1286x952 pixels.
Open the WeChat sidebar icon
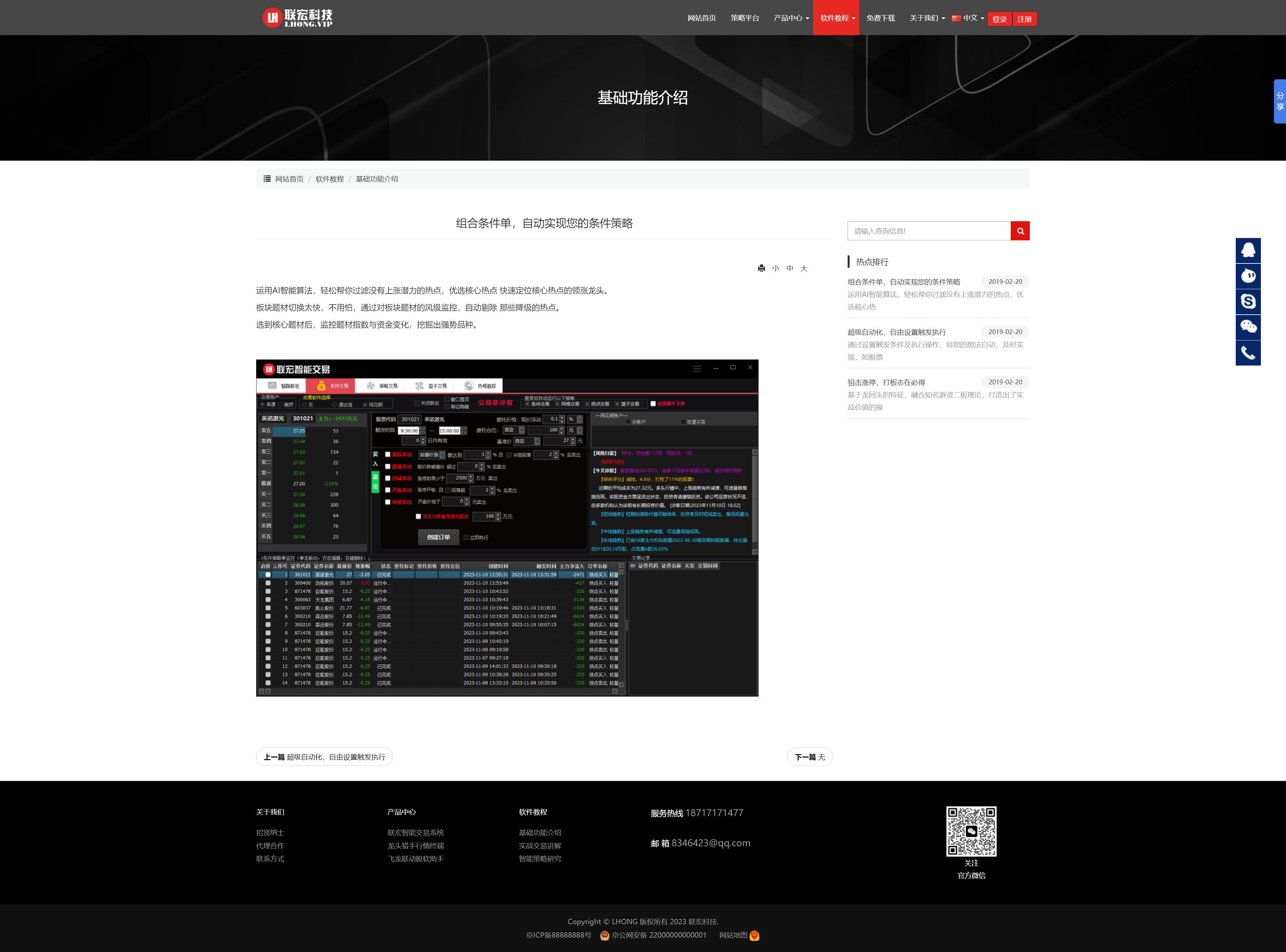pyautogui.click(x=1248, y=327)
